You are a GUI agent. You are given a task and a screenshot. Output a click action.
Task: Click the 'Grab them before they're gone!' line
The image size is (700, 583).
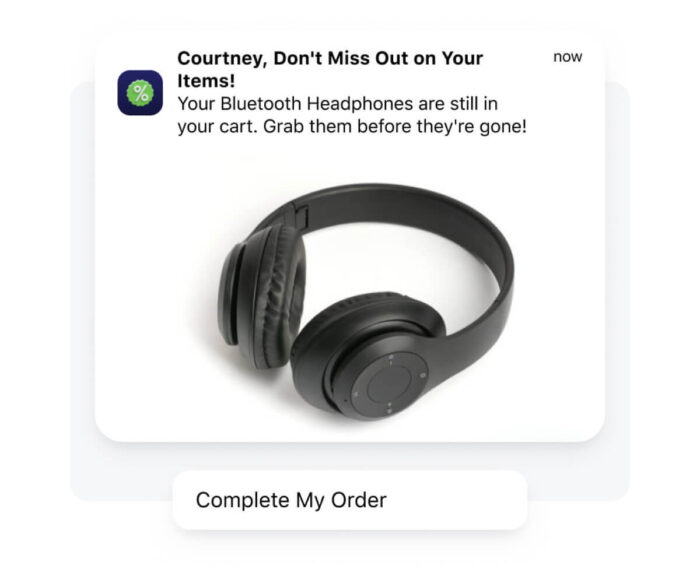(x=395, y=126)
